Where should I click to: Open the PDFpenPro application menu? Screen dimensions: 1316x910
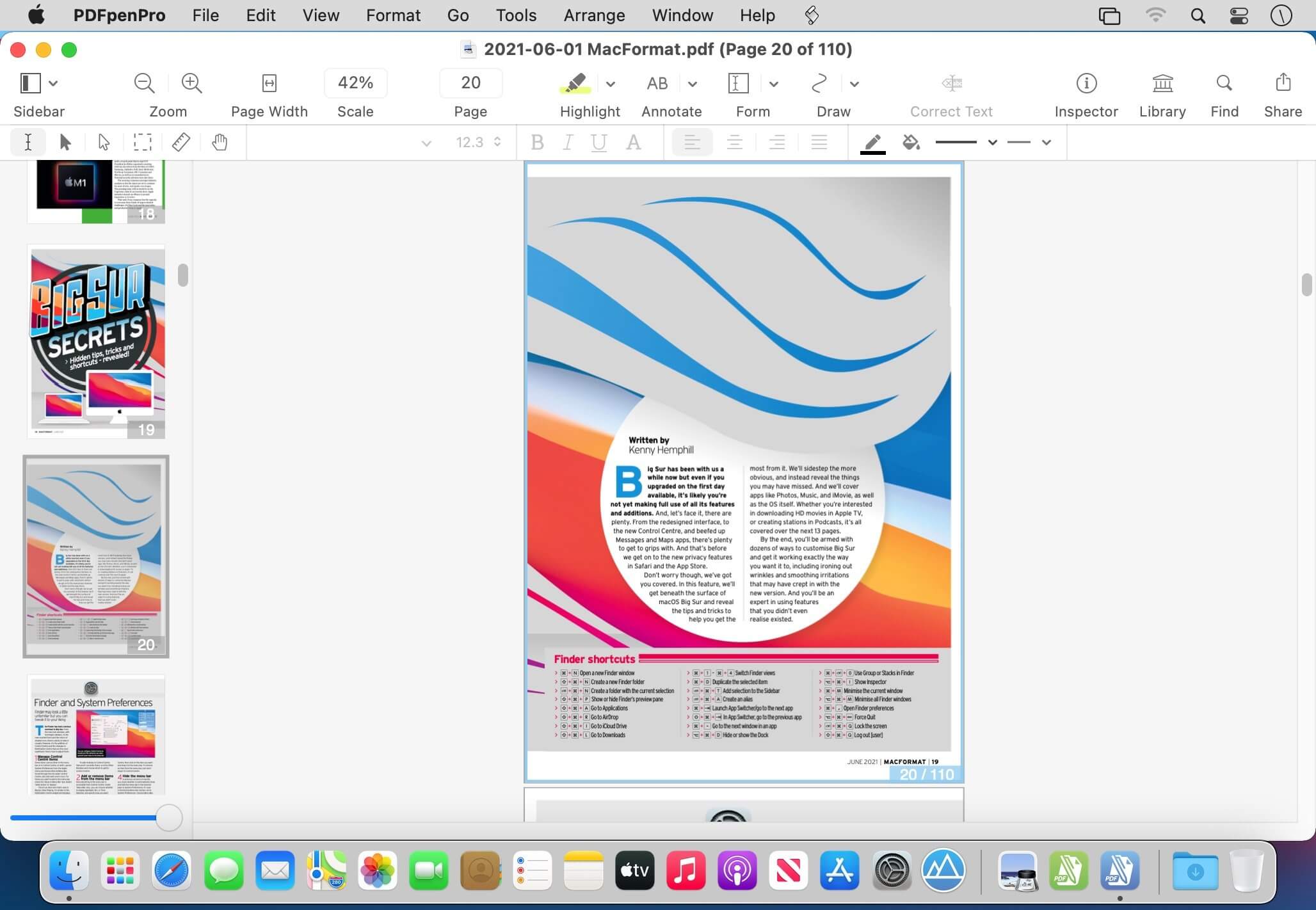point(119,15)
